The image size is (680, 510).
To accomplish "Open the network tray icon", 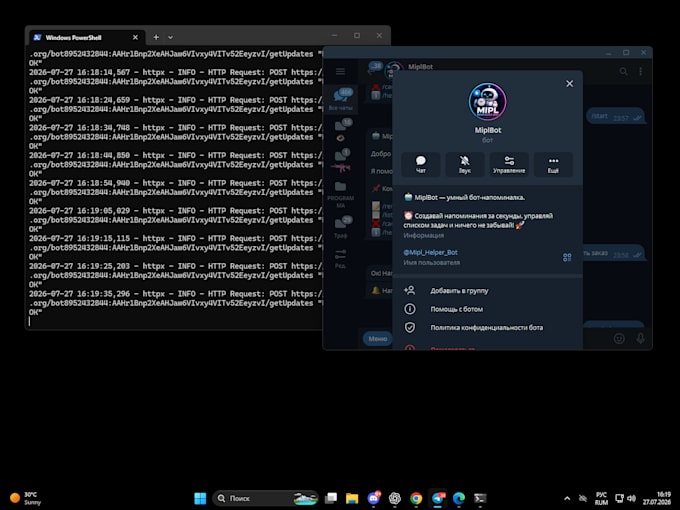I will pos(619,498).
